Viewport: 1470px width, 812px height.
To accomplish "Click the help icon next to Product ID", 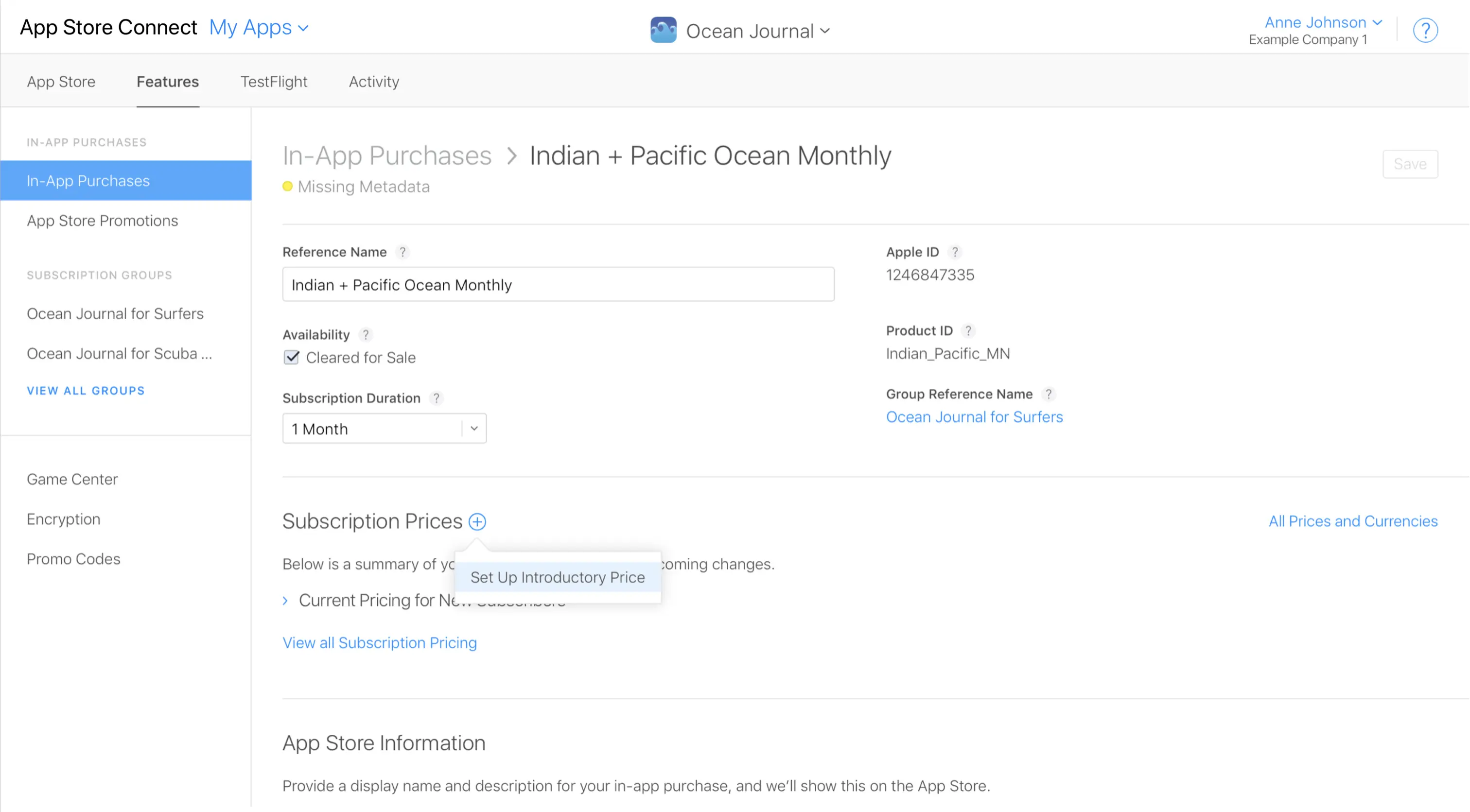I will [968, 330].
